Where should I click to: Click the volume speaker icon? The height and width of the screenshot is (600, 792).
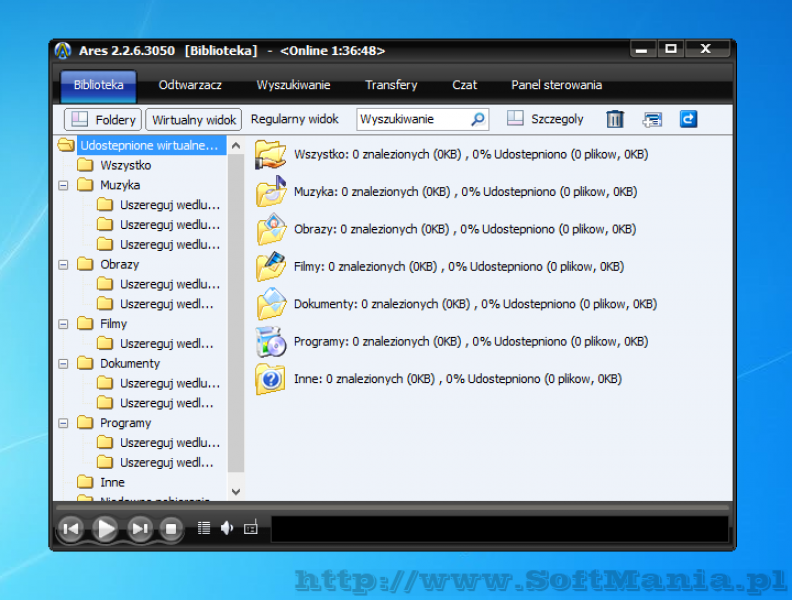pos(227,528)
